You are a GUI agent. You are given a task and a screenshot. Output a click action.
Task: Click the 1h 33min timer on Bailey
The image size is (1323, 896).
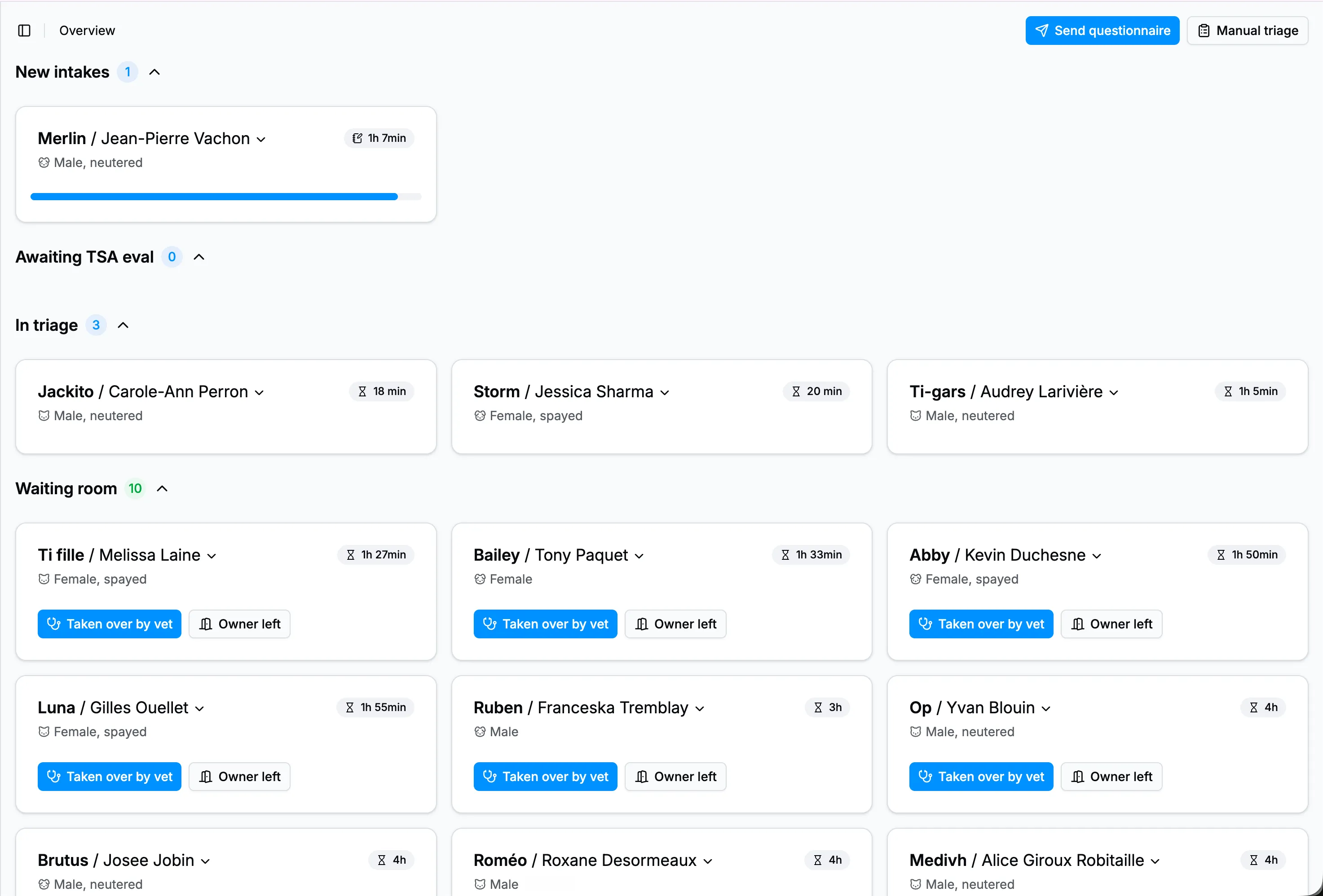click(811, 555)
